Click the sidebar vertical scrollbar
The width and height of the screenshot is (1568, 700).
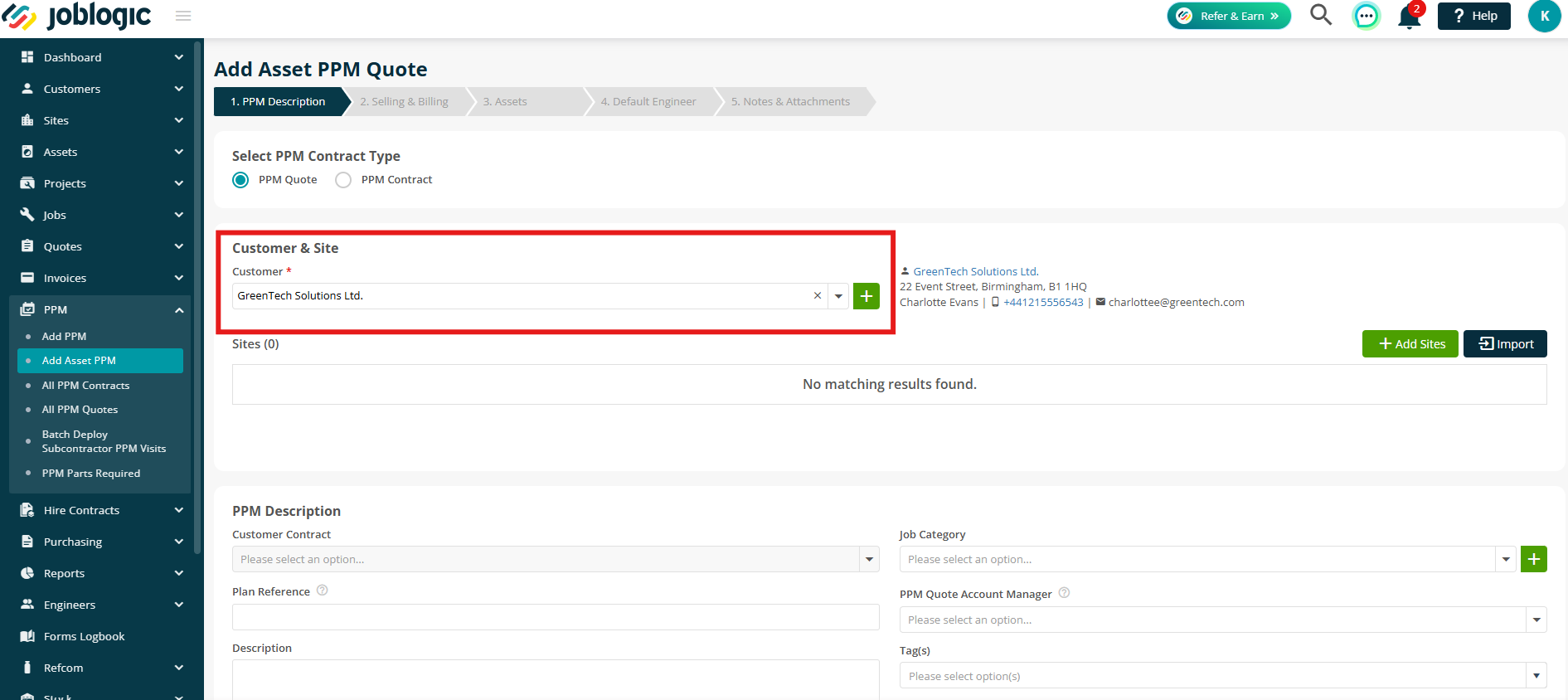pyautogui.click(x=197, y=297)
